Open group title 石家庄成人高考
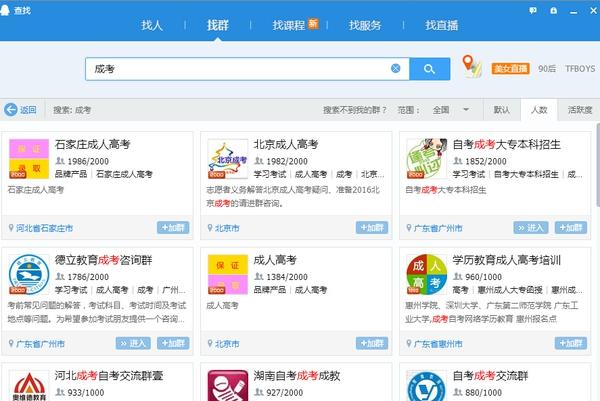The width and height of the screenshot is (600, 401). [93, 144]
